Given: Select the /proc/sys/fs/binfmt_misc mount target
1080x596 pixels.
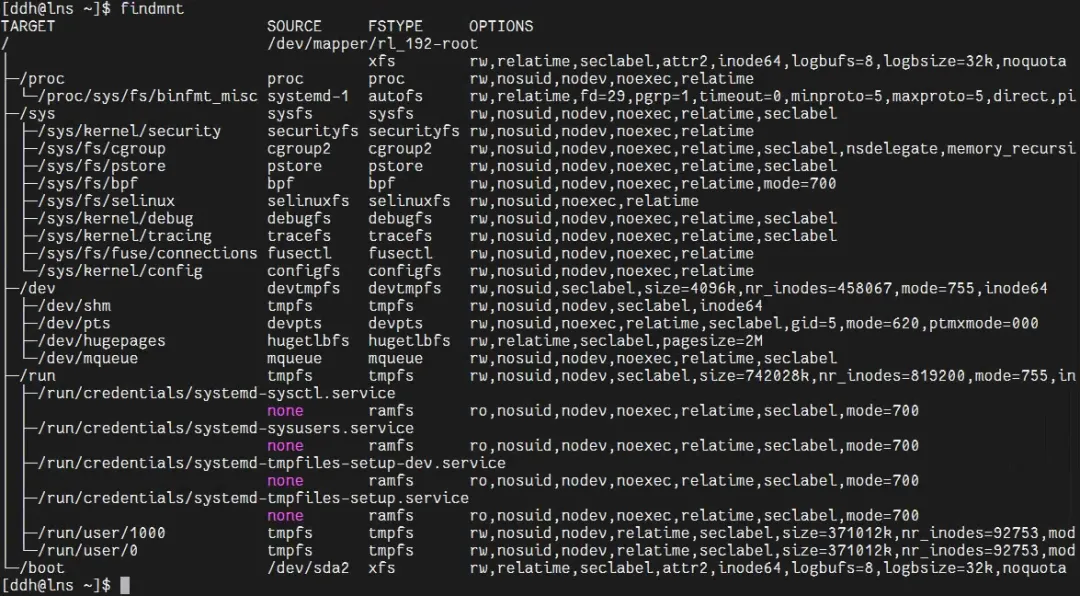Looking at the screenshot, I should (x=146, y=96).
